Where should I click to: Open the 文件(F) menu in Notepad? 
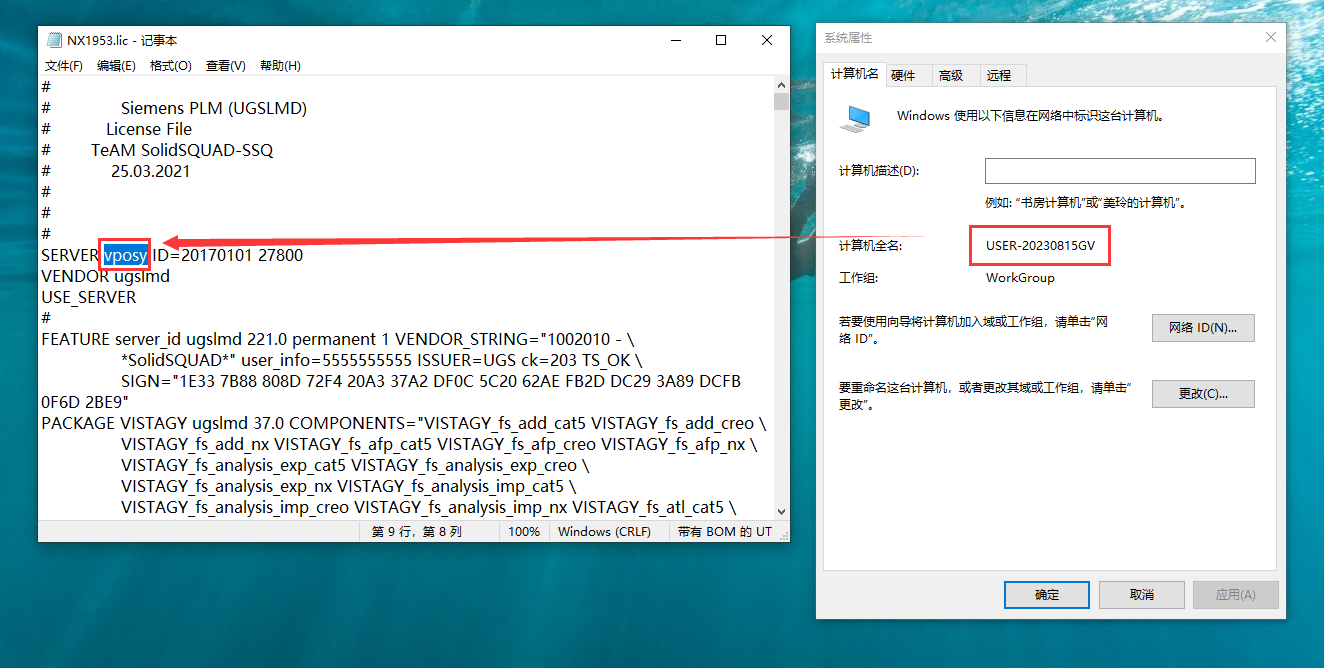coord(64,66)
